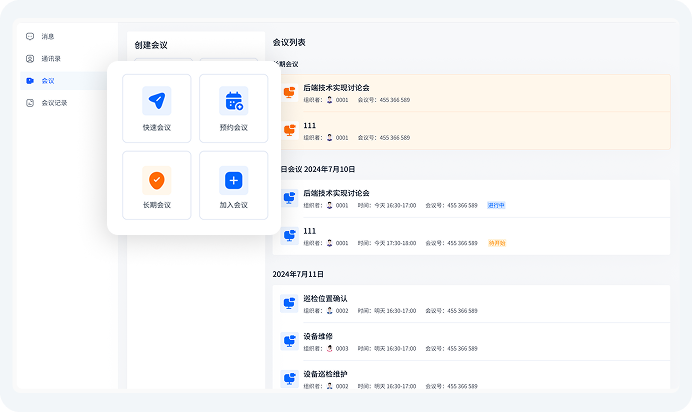The height and width of the screenshot is (412, 692).
Task: Click the 会议列表 heading
Action: 289,42
